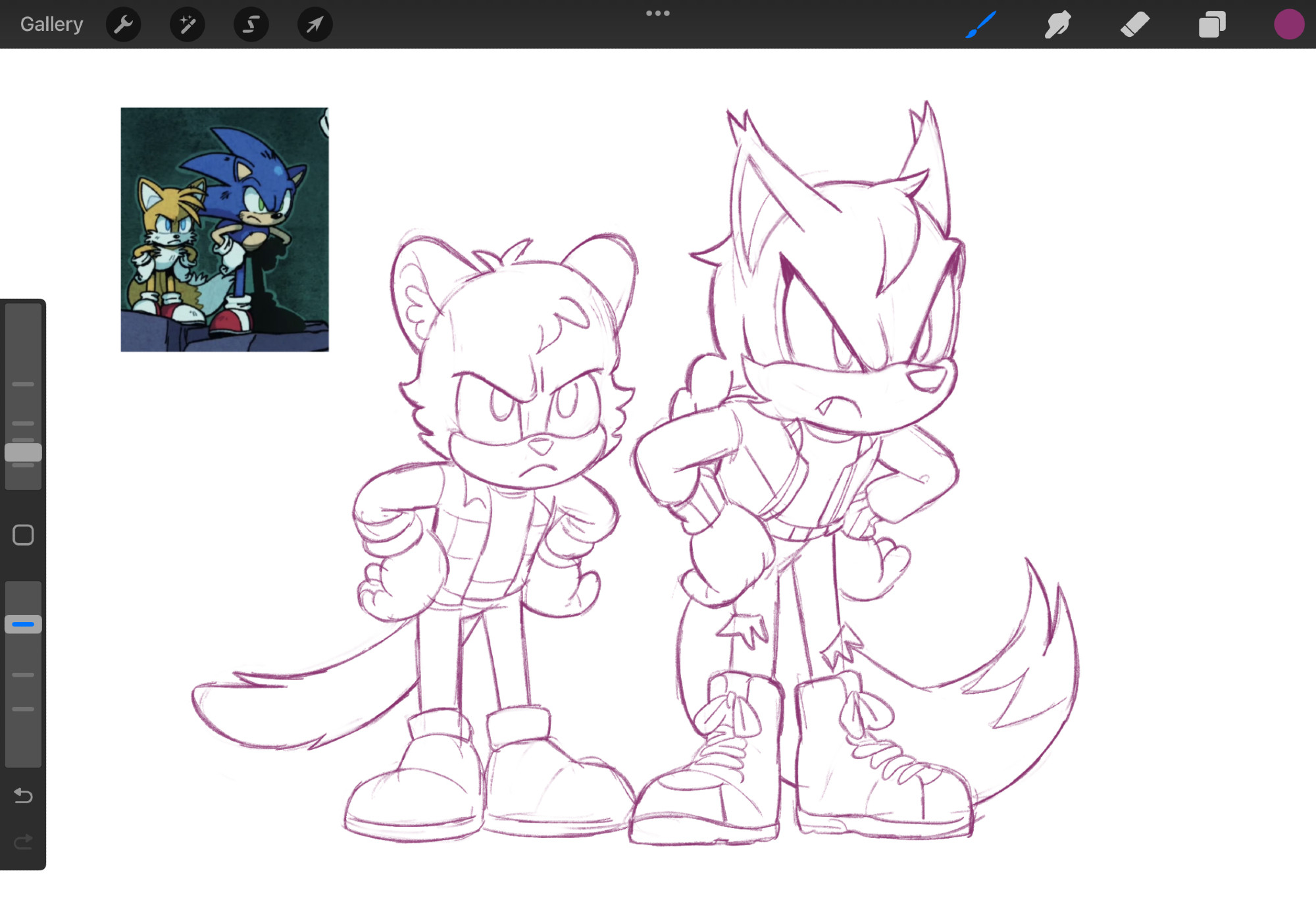The image size is (1316, 919).
Task: Open the Layers panel
Action: 1212,25
